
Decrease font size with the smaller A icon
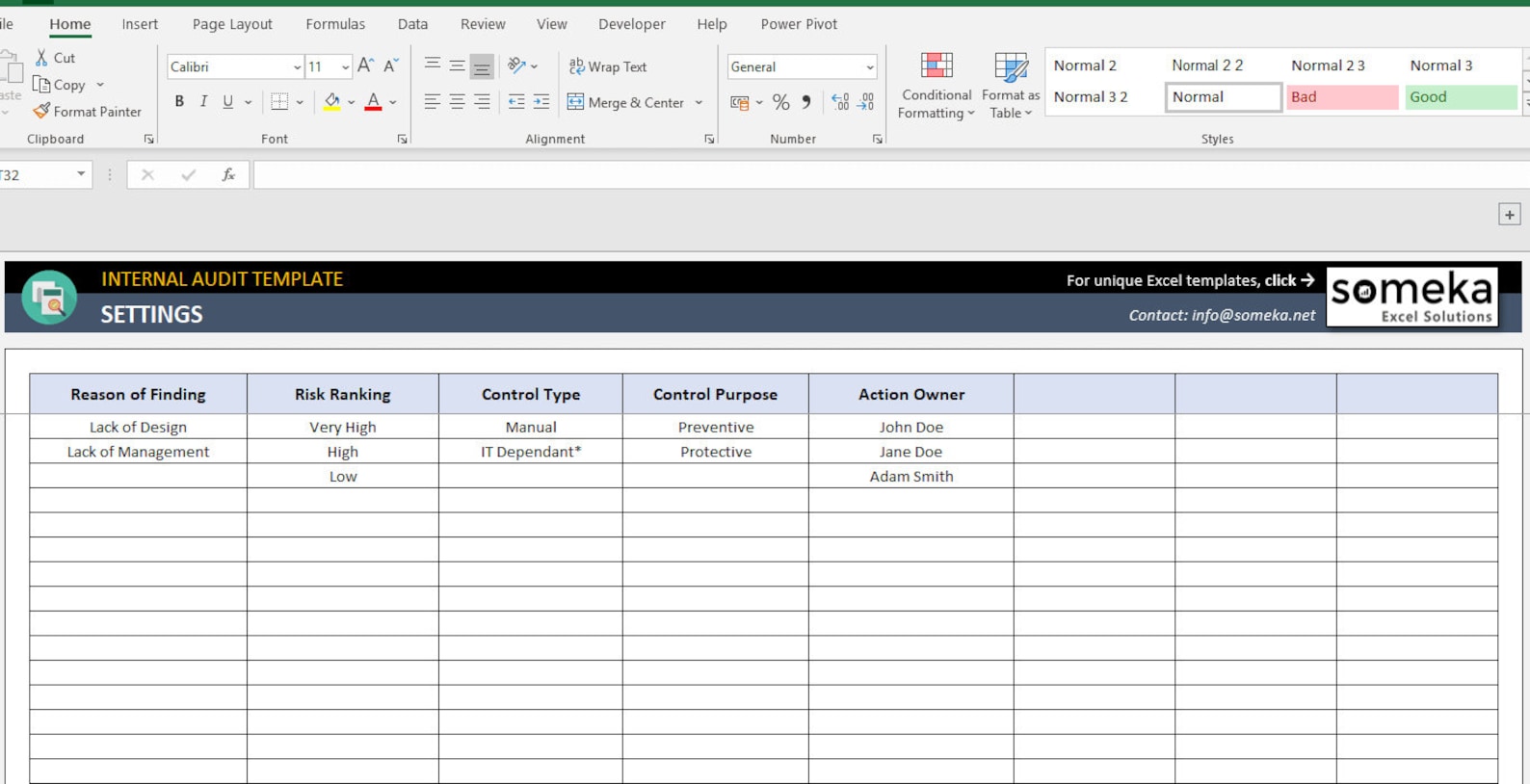[x=390, y=65]
